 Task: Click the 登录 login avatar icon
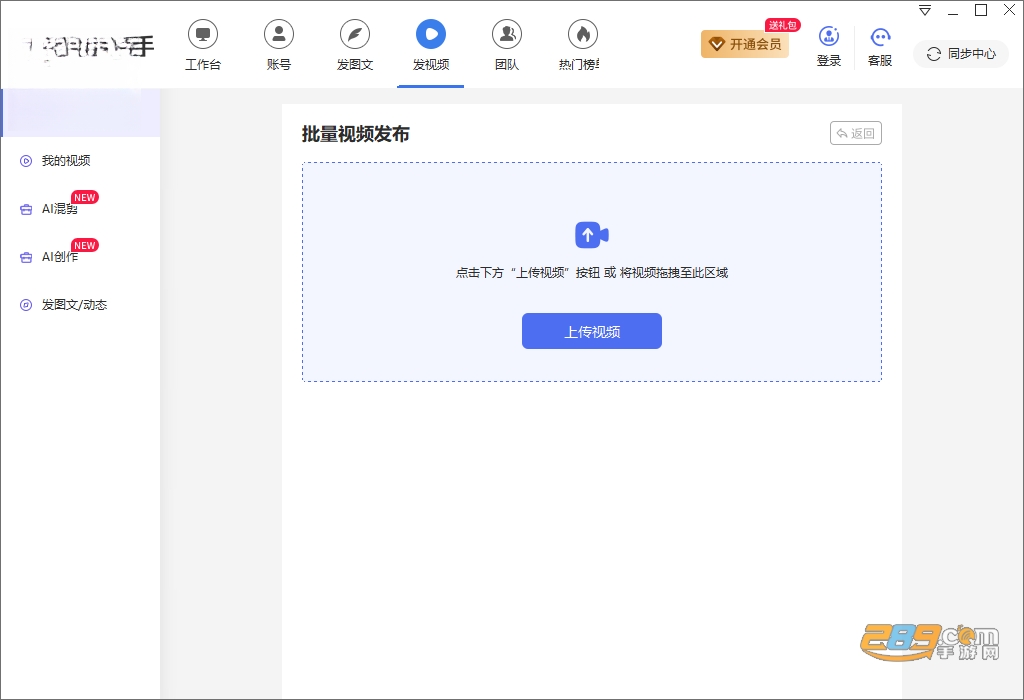coord(829,36)
